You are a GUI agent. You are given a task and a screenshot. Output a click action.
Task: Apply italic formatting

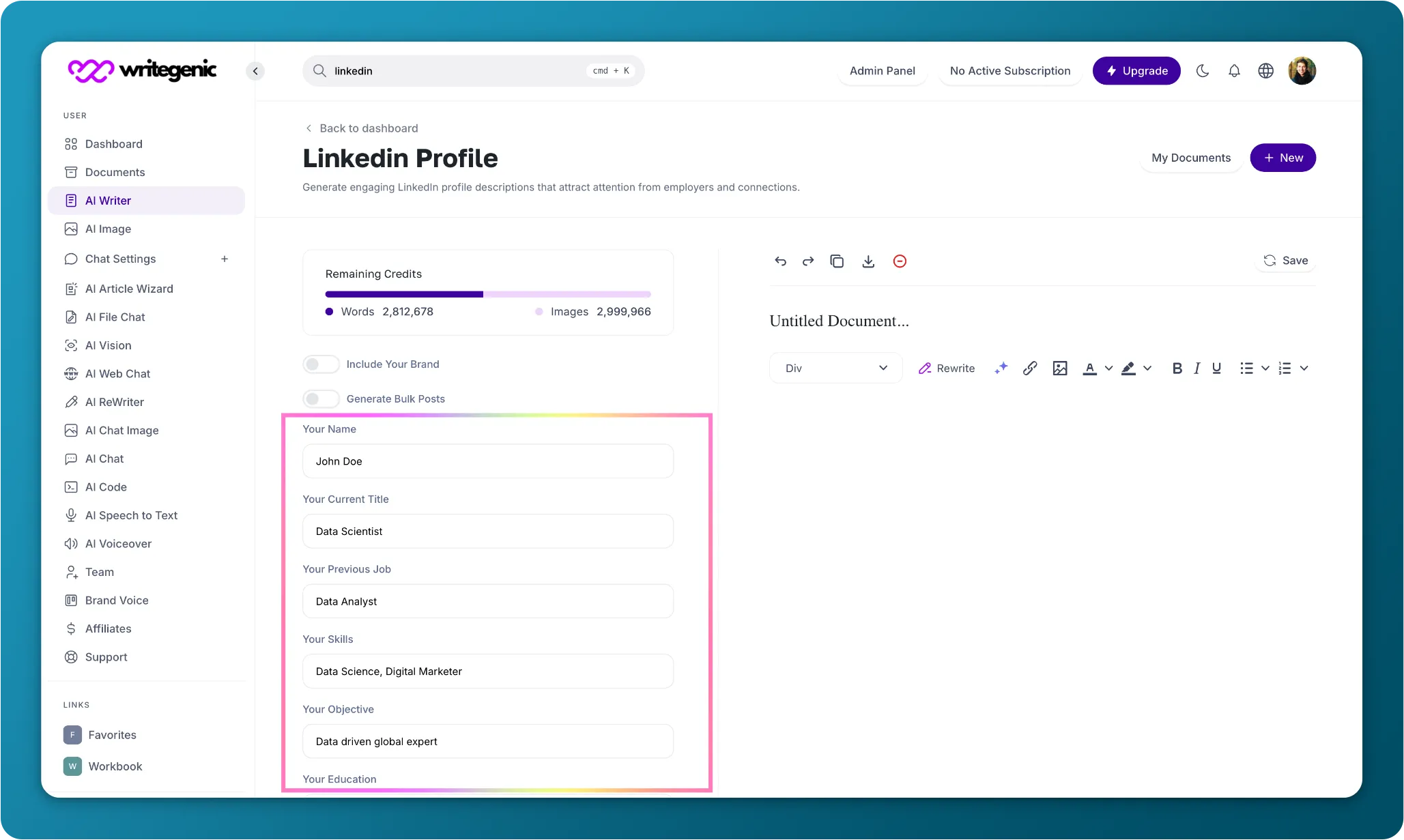pos(1197,368)
